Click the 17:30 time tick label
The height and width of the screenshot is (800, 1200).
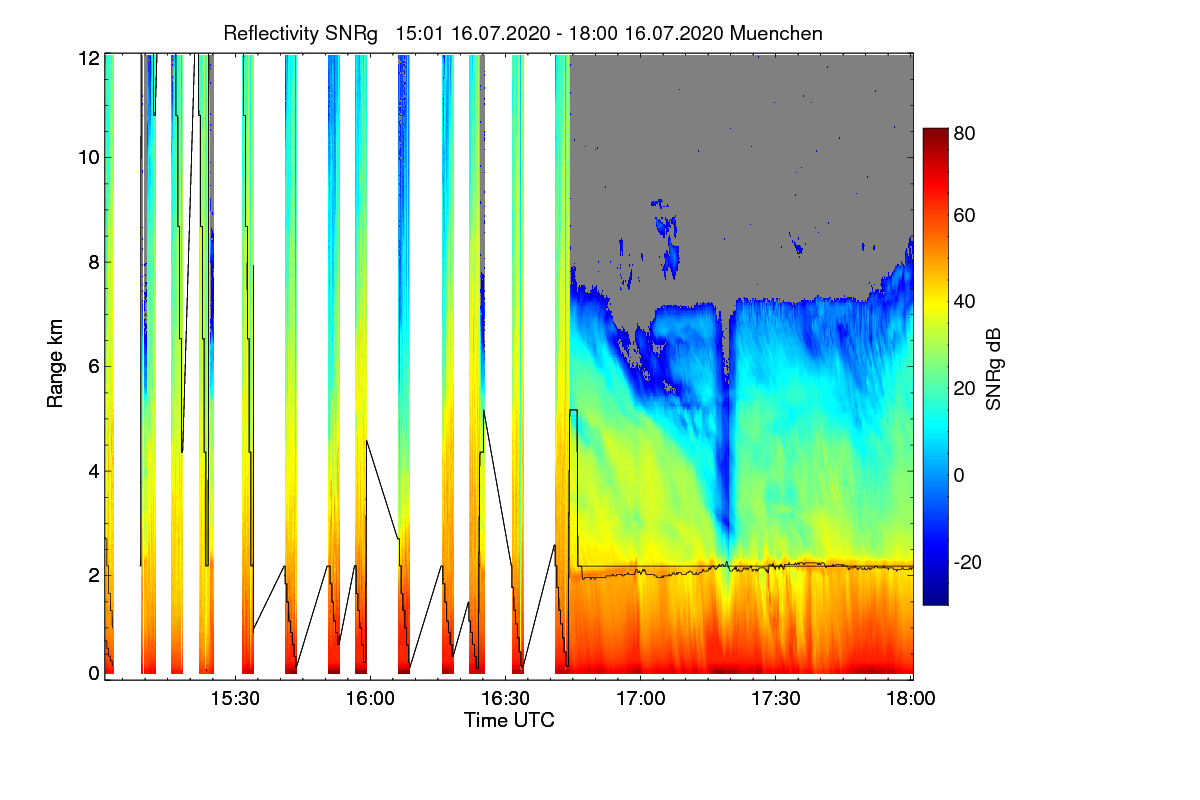[775, 698]
